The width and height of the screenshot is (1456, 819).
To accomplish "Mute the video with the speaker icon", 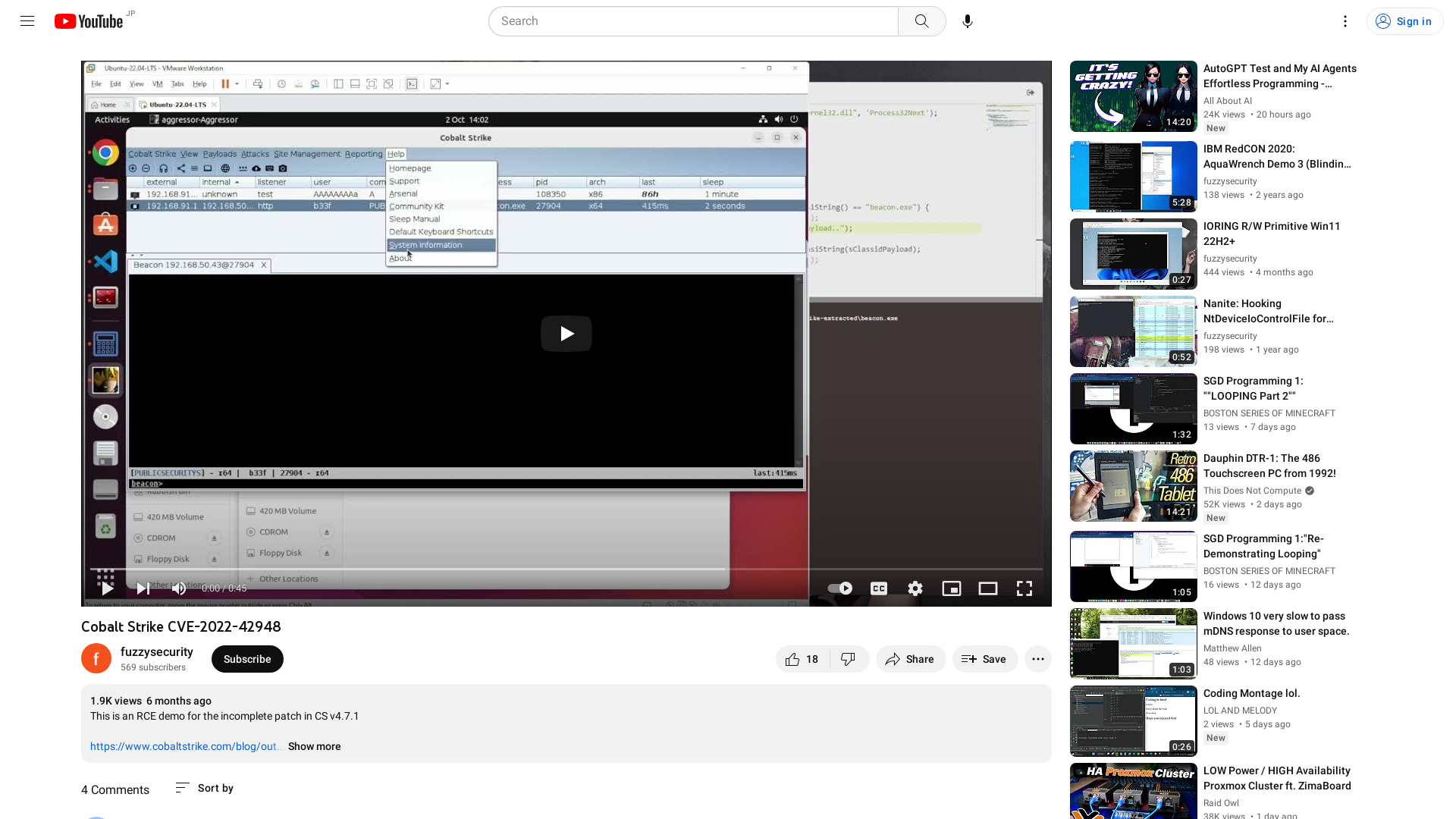I will (178, 588).
